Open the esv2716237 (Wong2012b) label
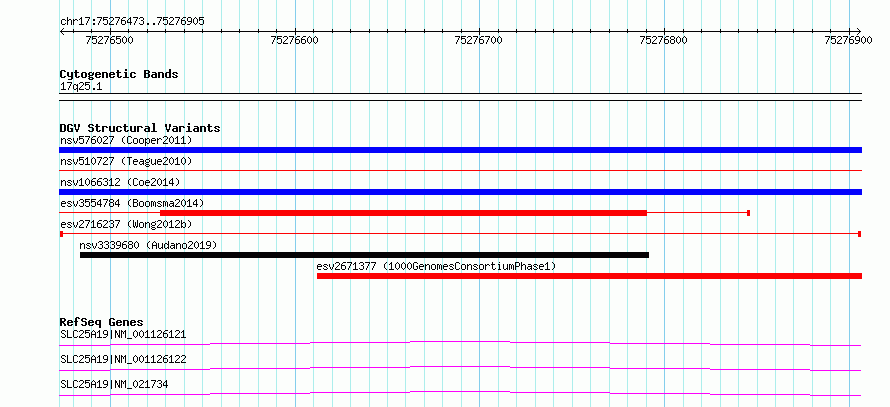The height and width of the screenshot is (407, 890). [x=126, y=224]
